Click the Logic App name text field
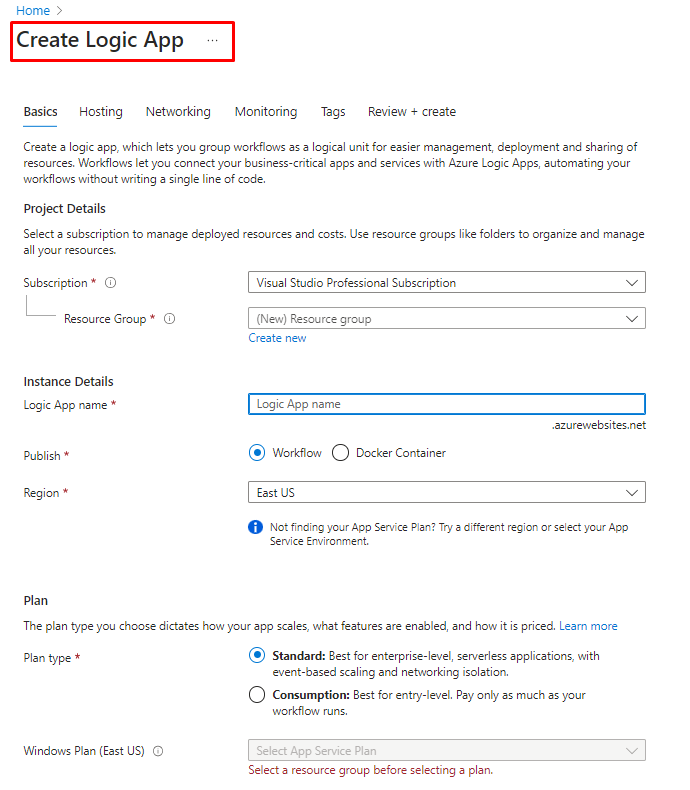Screen dimensions: 690x790 446,404
